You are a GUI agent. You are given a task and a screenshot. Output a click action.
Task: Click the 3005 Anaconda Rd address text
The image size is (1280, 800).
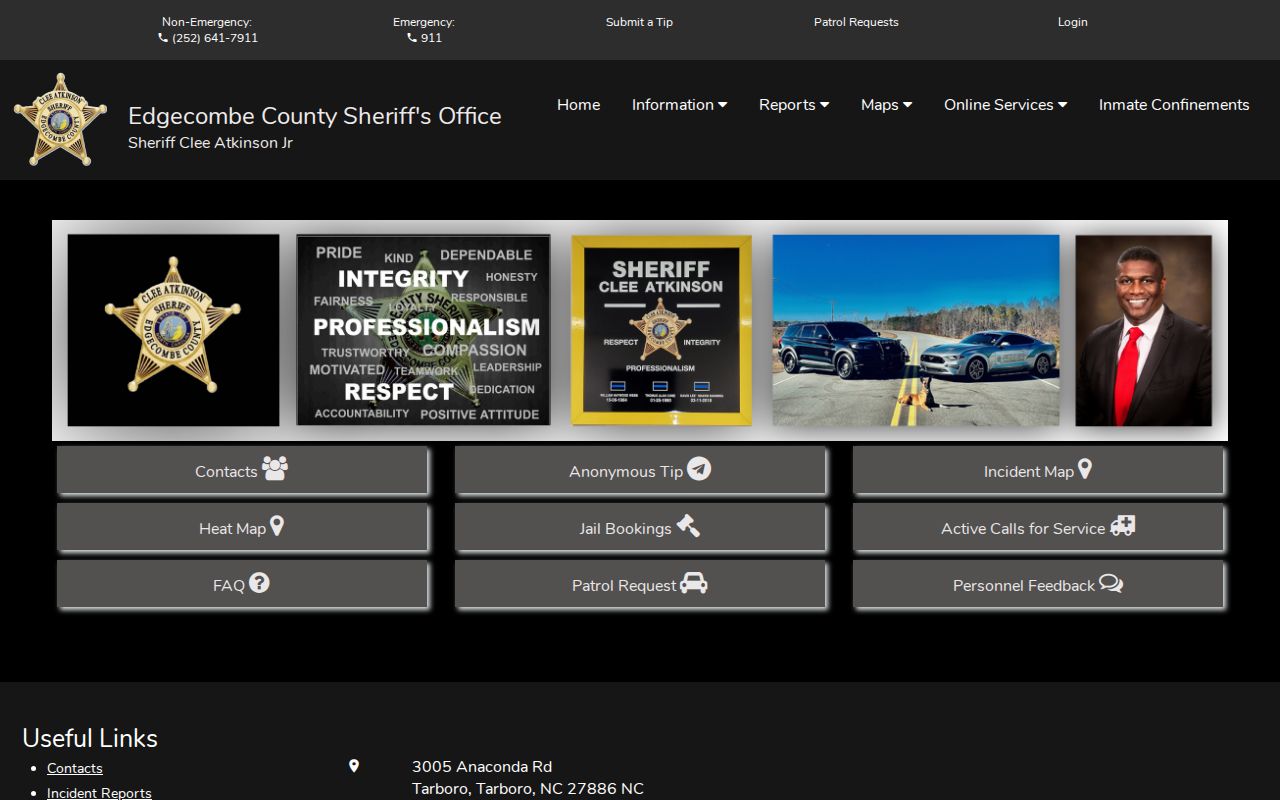(x=482, y=767)
